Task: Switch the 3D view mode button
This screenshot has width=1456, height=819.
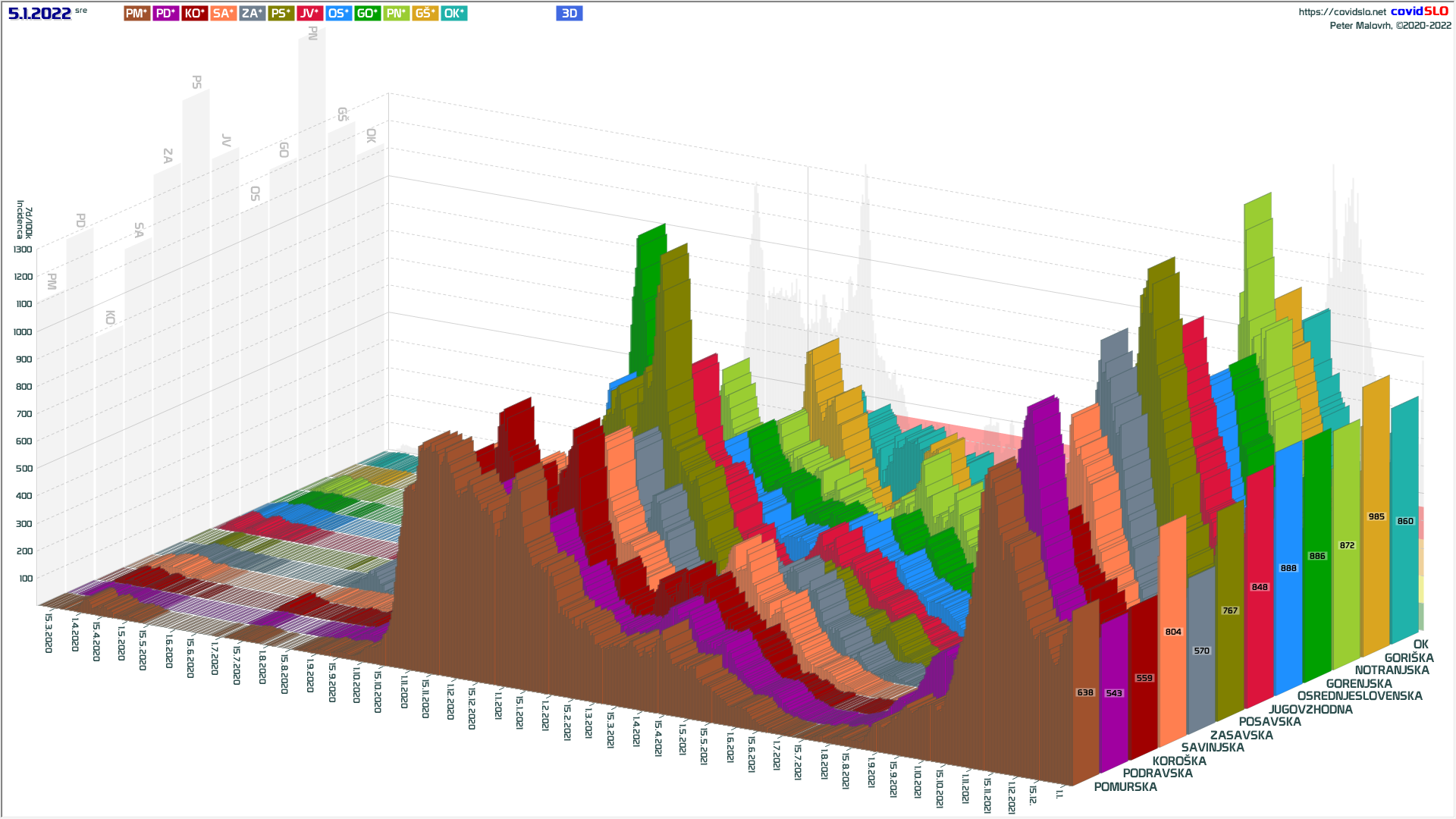Action: [570, 14]
